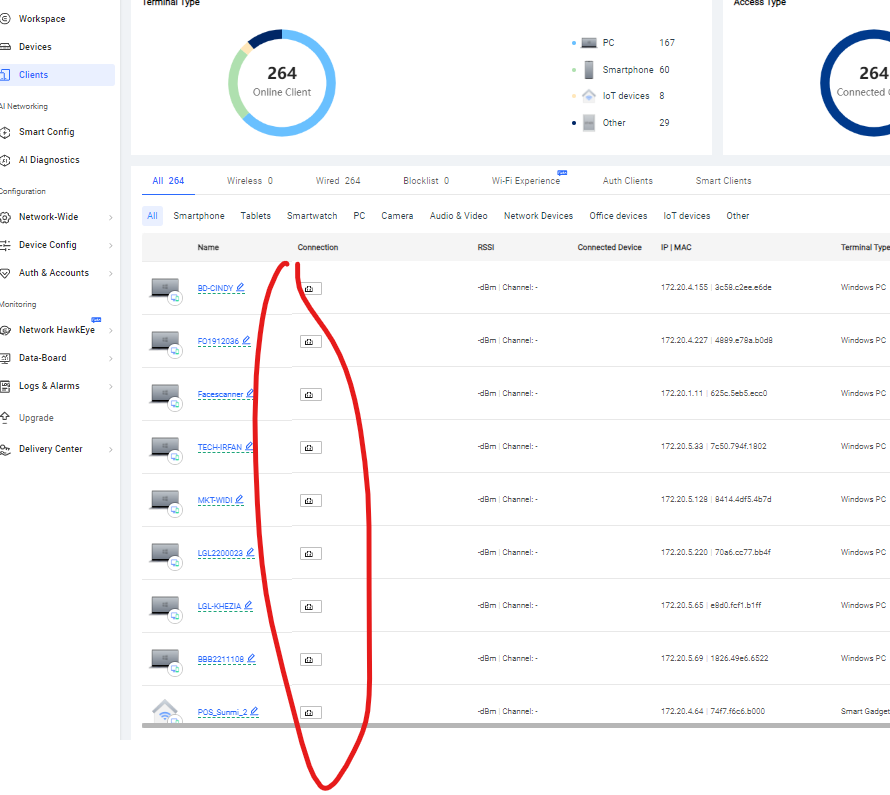
Task: Filter clients by Network Devices
Action: (538, 216)
